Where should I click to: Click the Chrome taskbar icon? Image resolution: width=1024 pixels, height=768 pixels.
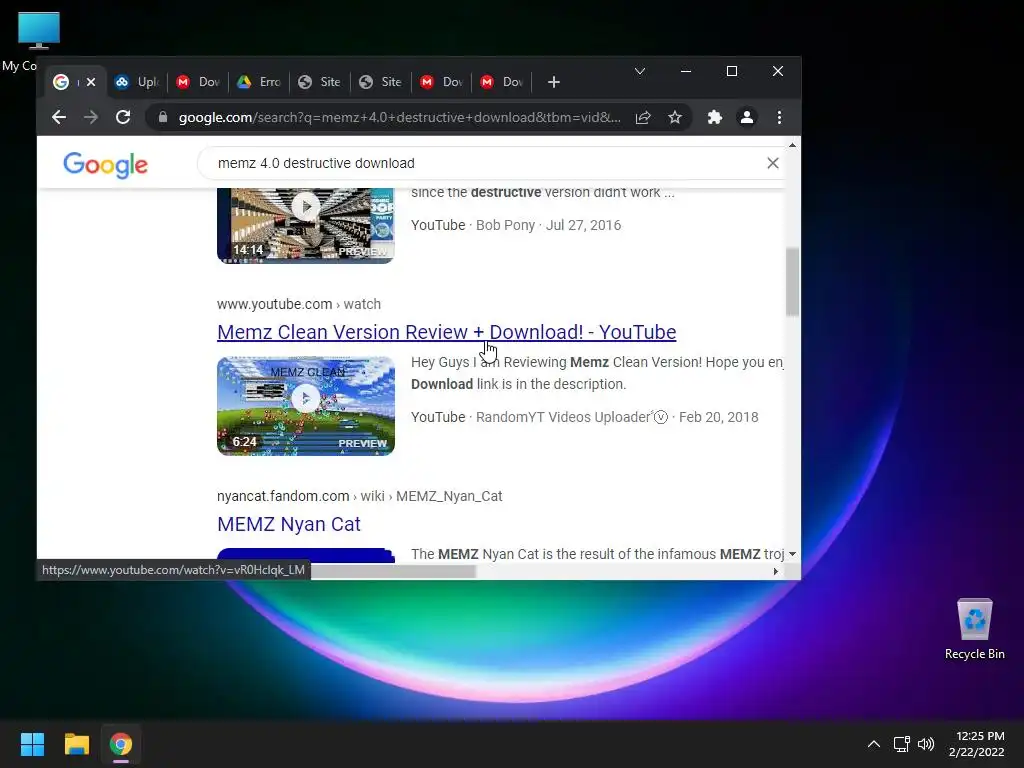(121, 744)
